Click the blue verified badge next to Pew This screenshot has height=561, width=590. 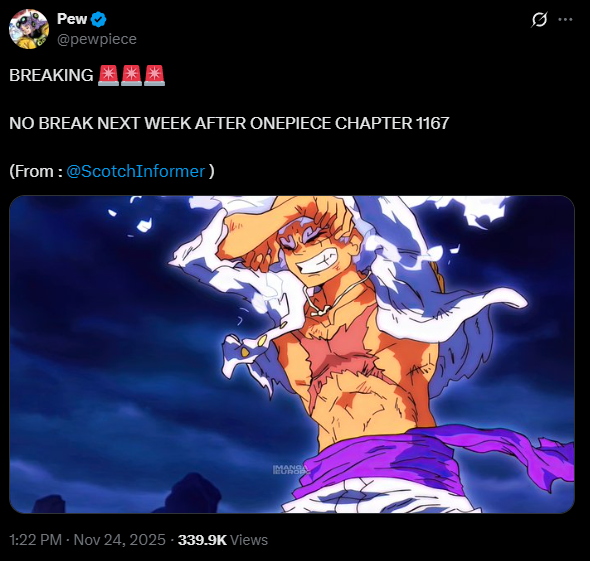99,20
